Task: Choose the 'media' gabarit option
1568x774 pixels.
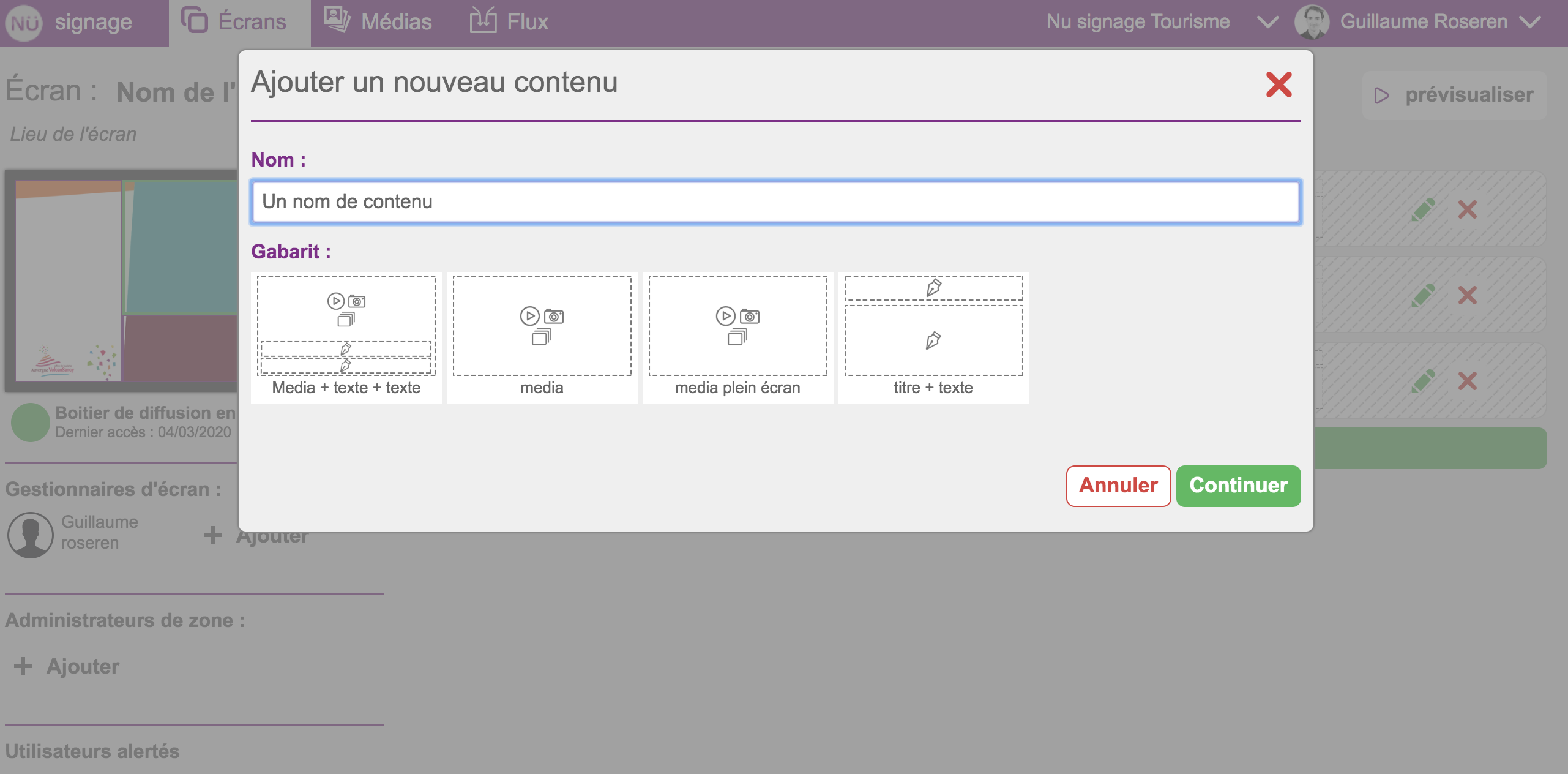Action: tap(542, 337)
